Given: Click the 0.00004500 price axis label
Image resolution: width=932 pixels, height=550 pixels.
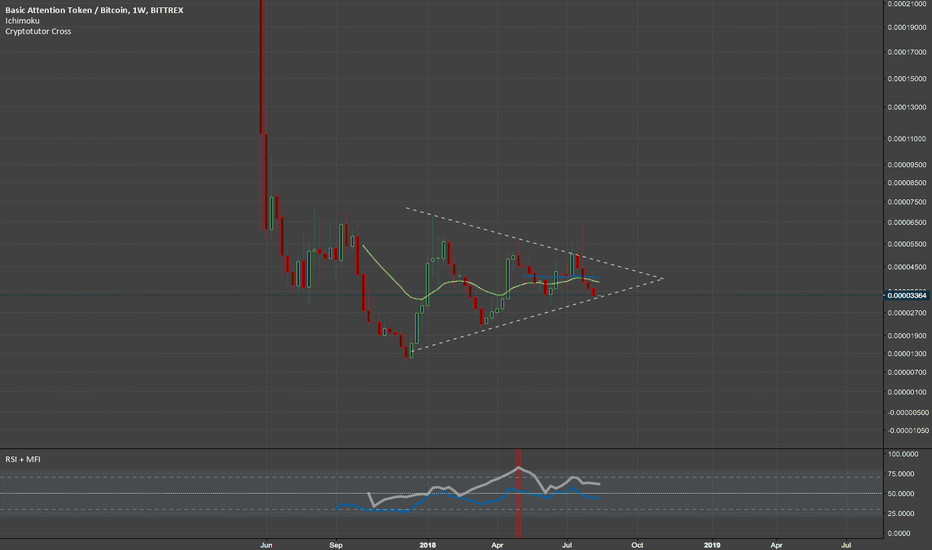Looking at the screenshot, I should (x=906, y=267).
